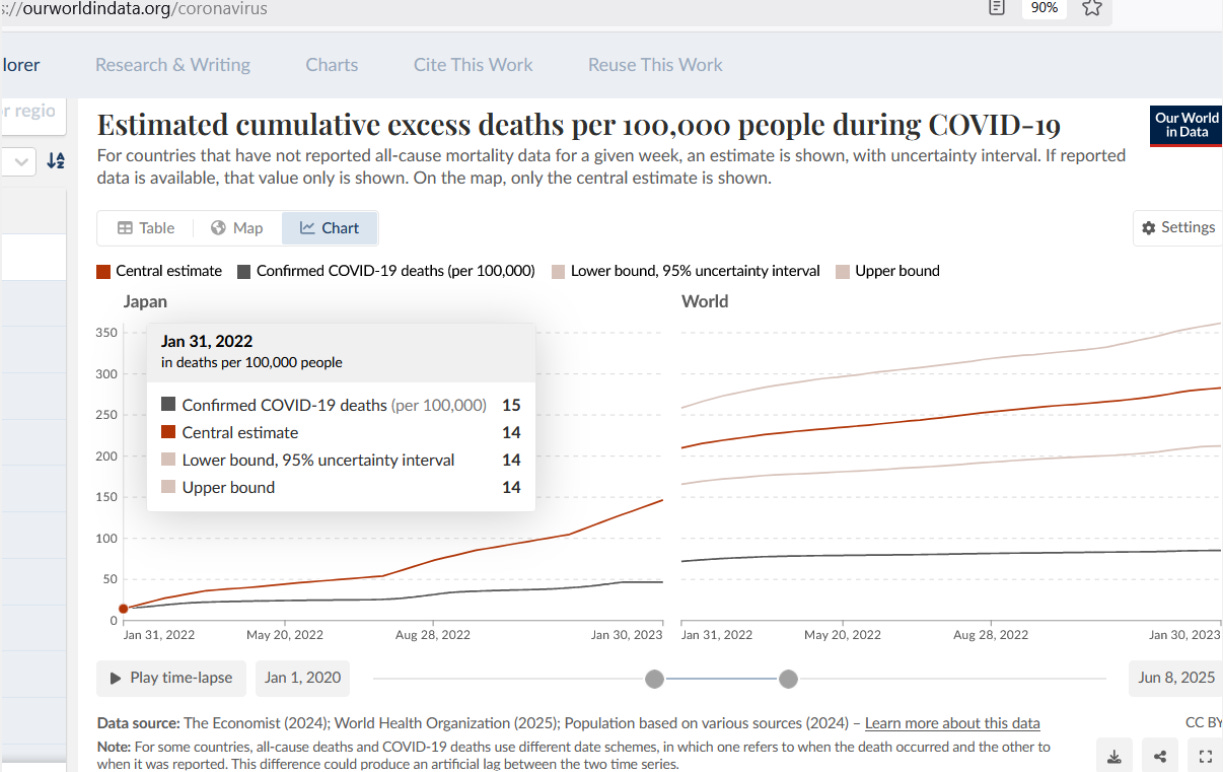Viewport: 1223px width, 772px height.
Task: Enter full-screen mode for chart
Action: (x=1205, y=756)
